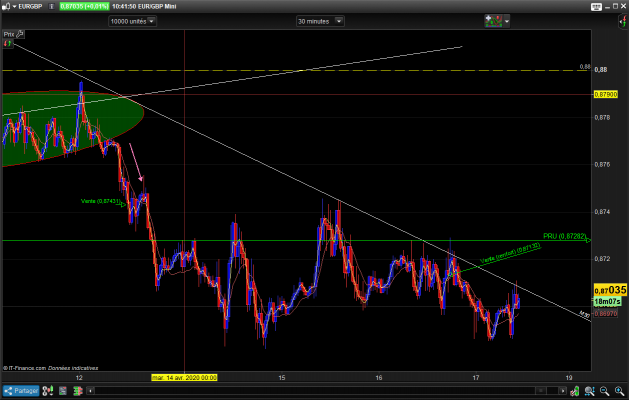Open the chart style icon beside Partager
The width and height of the screenshot is (629, 400).
[x=48, y=390]
